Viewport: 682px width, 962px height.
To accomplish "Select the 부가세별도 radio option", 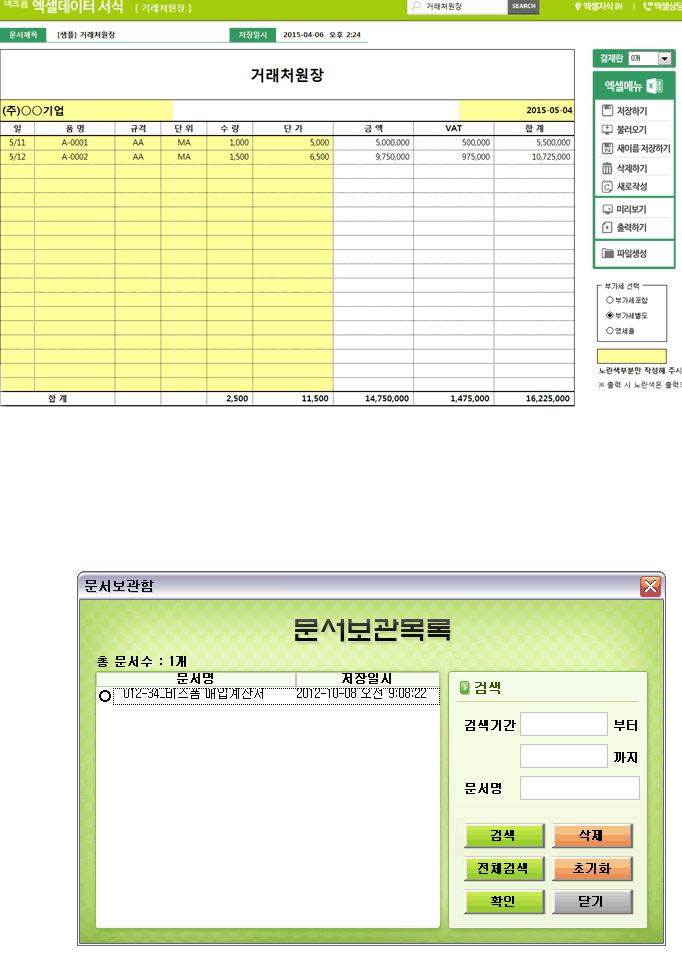I will (610, 315).
